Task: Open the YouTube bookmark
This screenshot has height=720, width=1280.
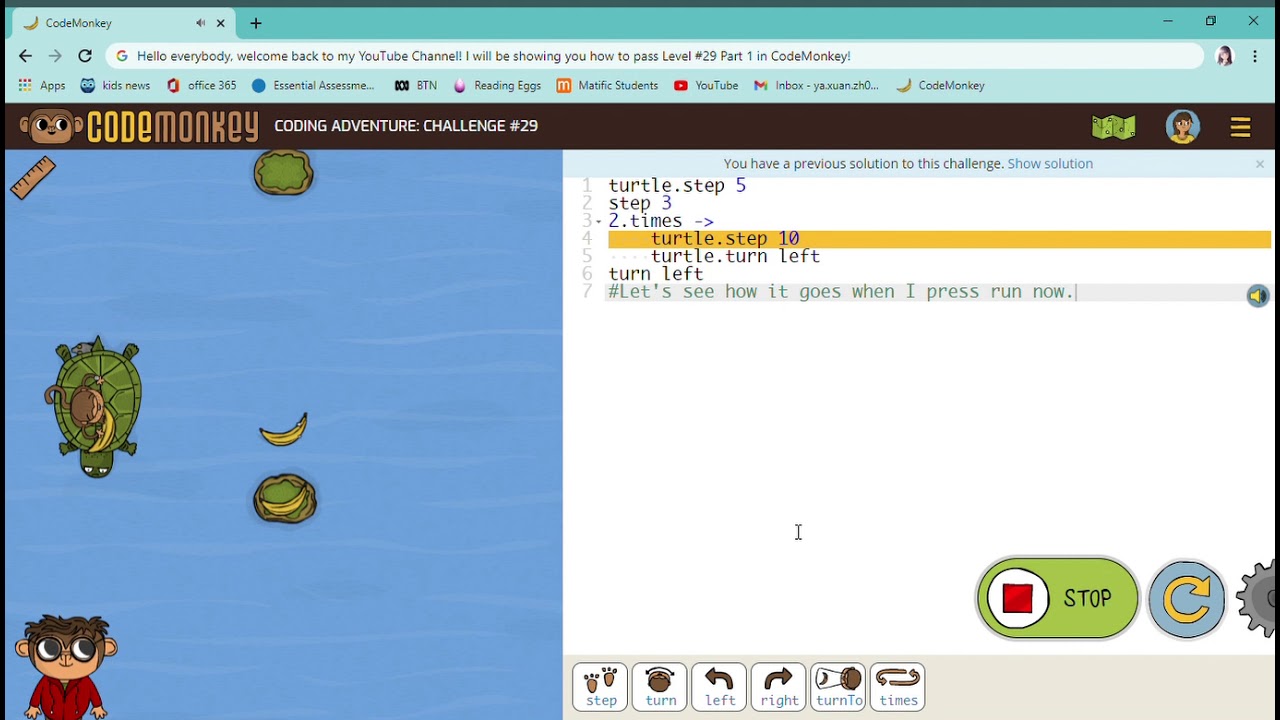Action: [x=706, y=86]
